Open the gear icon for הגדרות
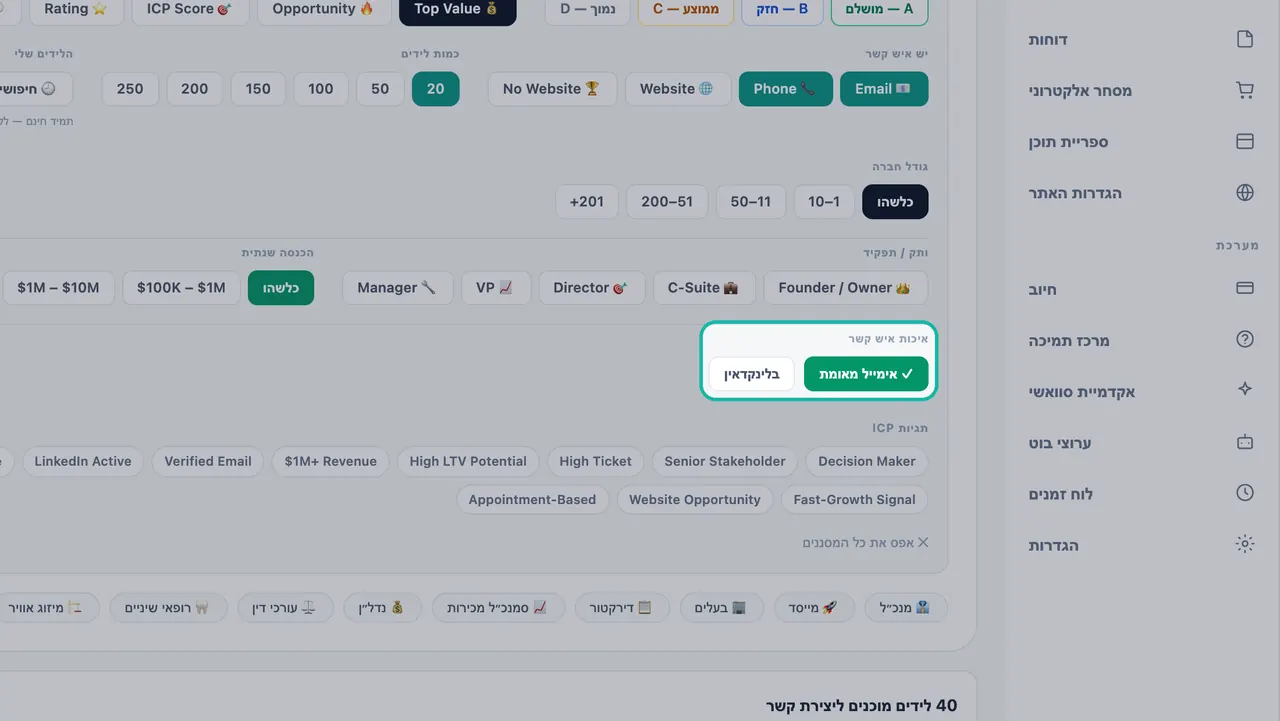1280x721 pixels. (1245, 544)
